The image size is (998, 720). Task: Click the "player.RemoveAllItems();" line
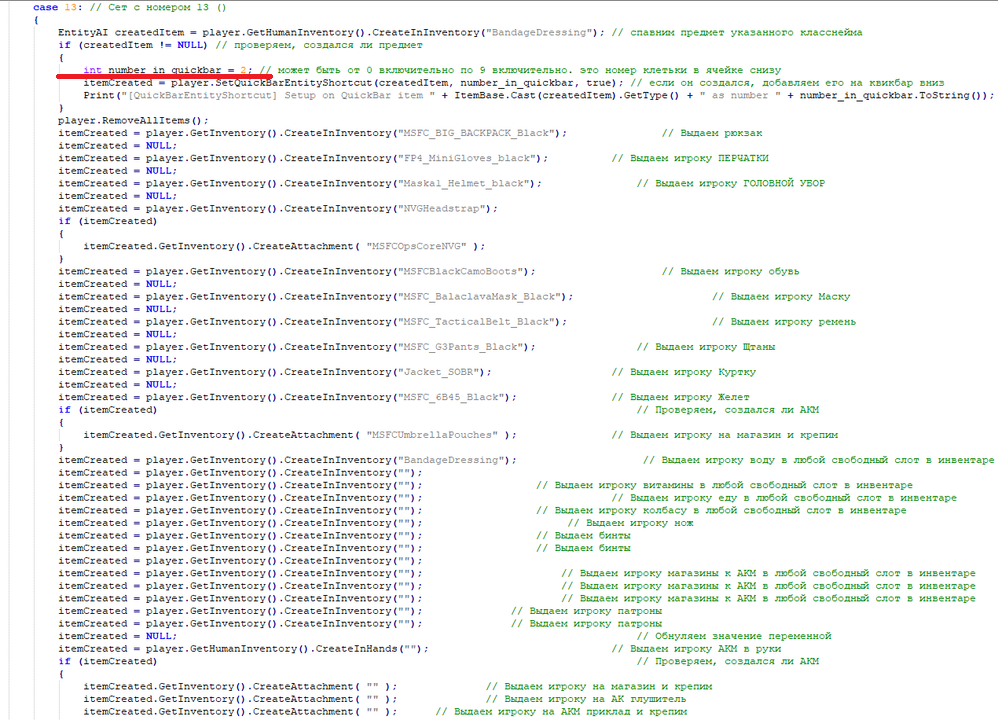point(133,120)
